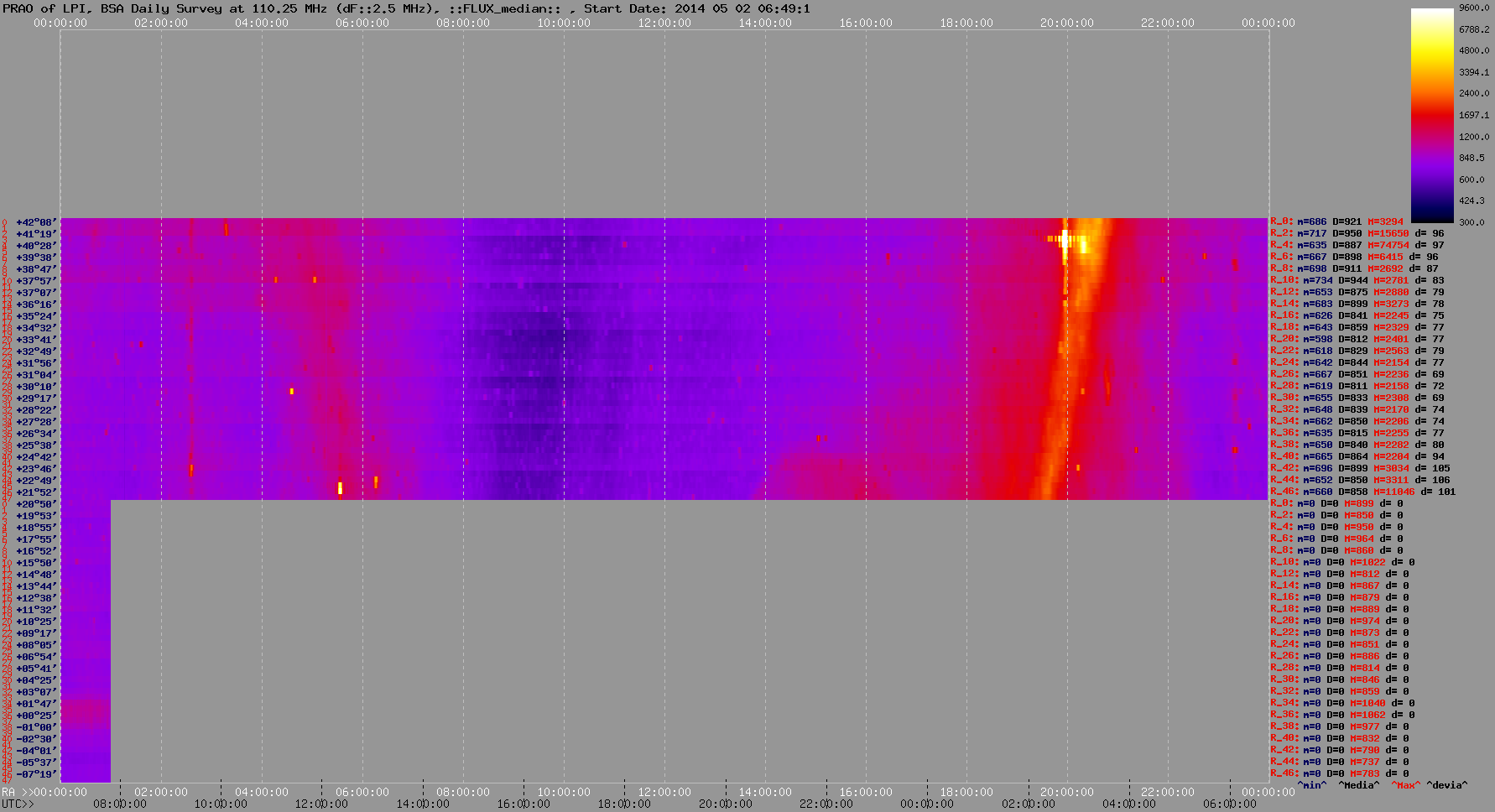
Task: Click declination label -07°19'
Action: [x=36, y=774]
